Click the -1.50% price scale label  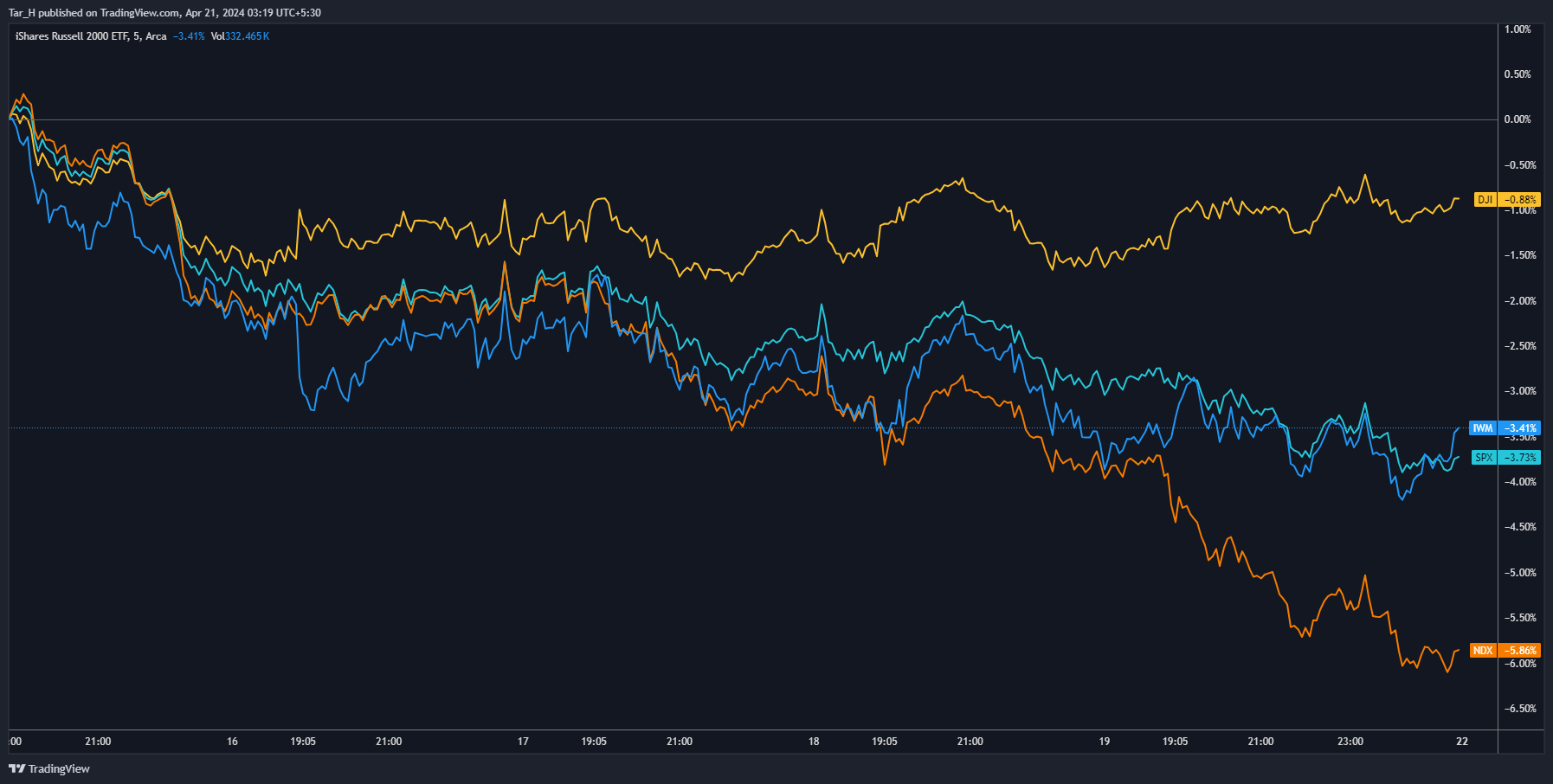click(x=1519, y=255)
